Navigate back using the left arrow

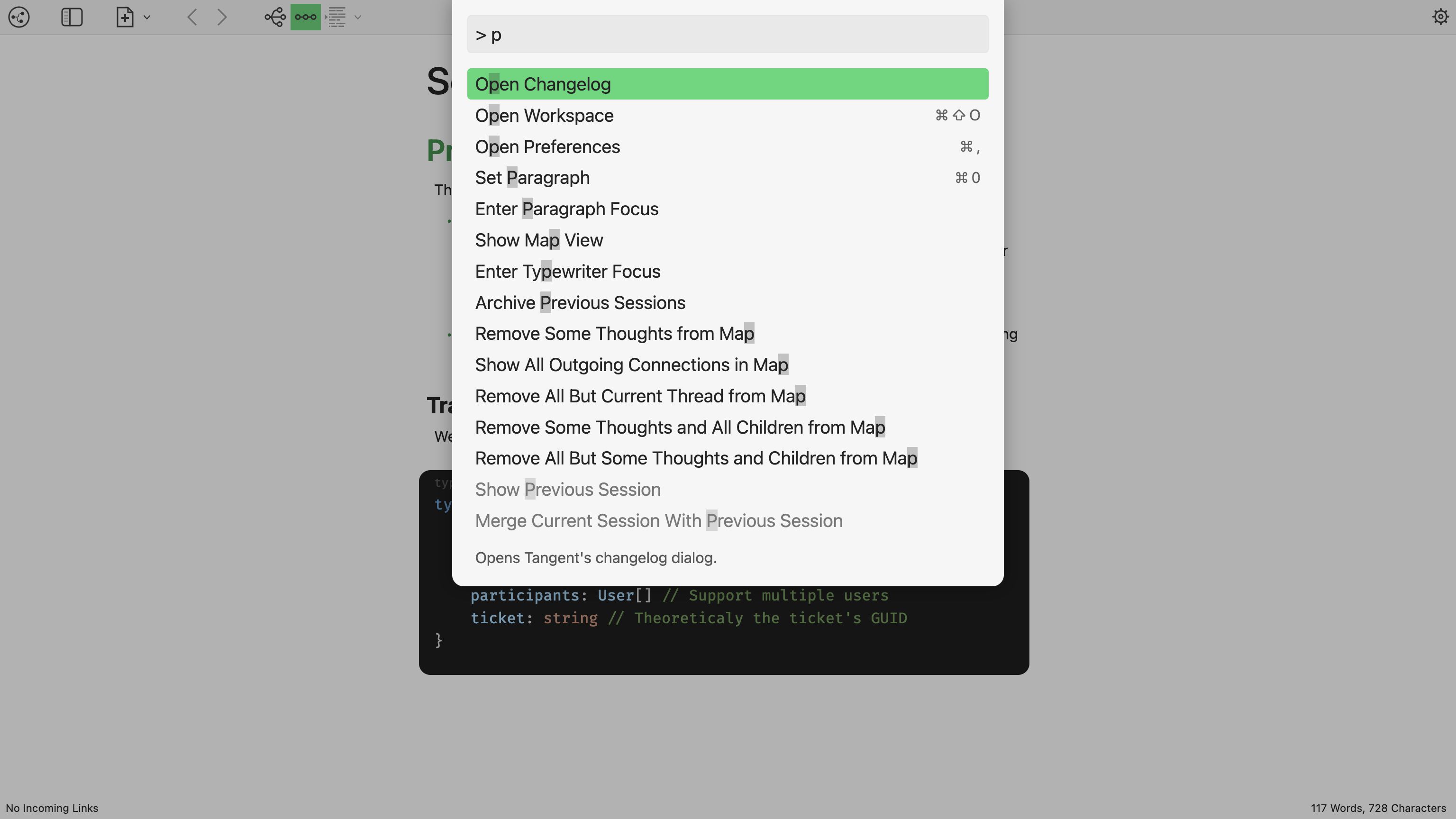191,18
